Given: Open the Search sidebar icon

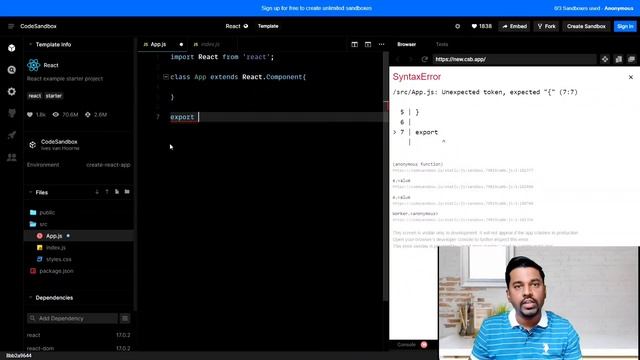Looking at the screenshot, I should point(11,70).
